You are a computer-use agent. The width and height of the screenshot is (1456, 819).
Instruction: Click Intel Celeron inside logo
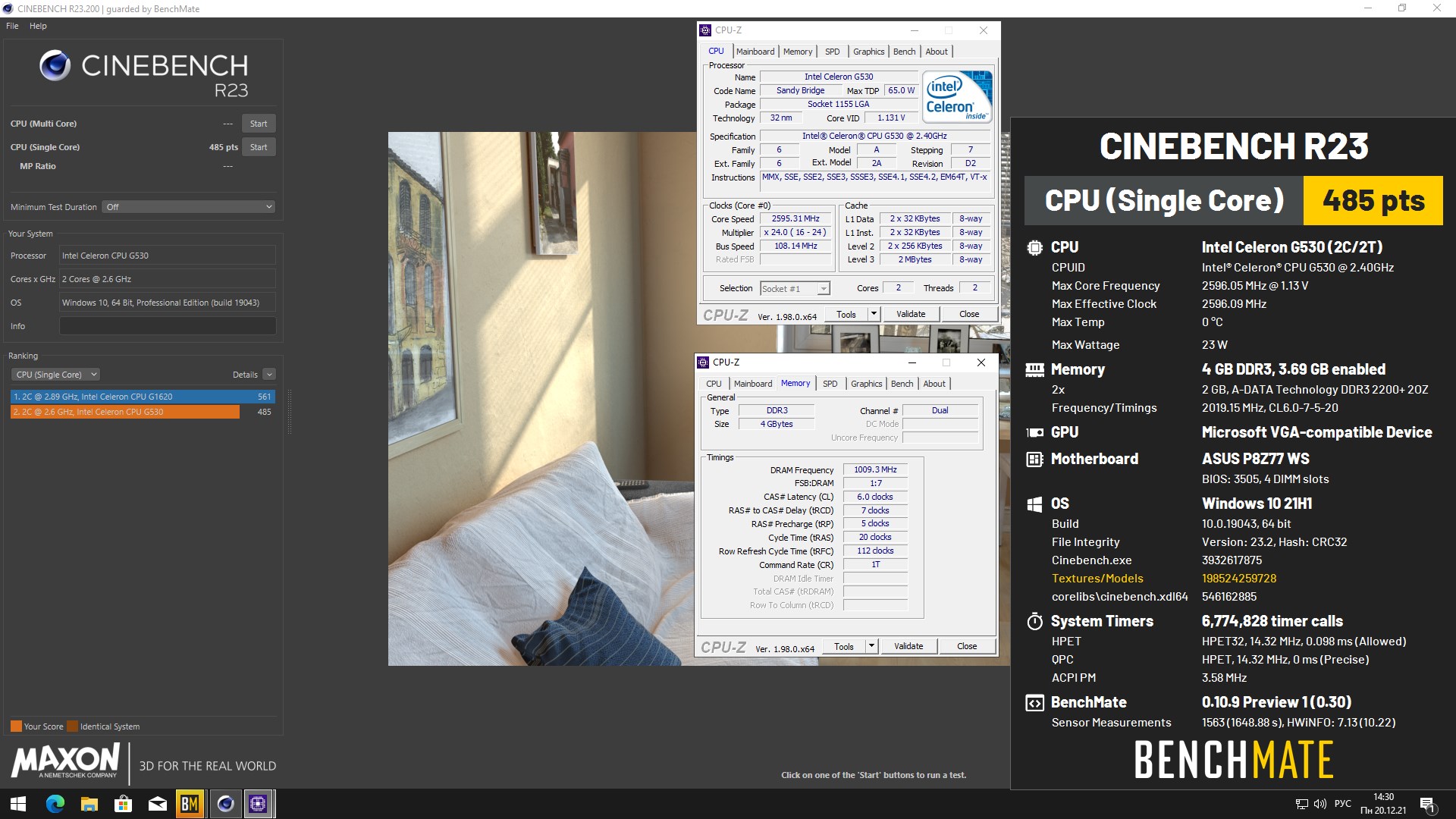(957, 96)
